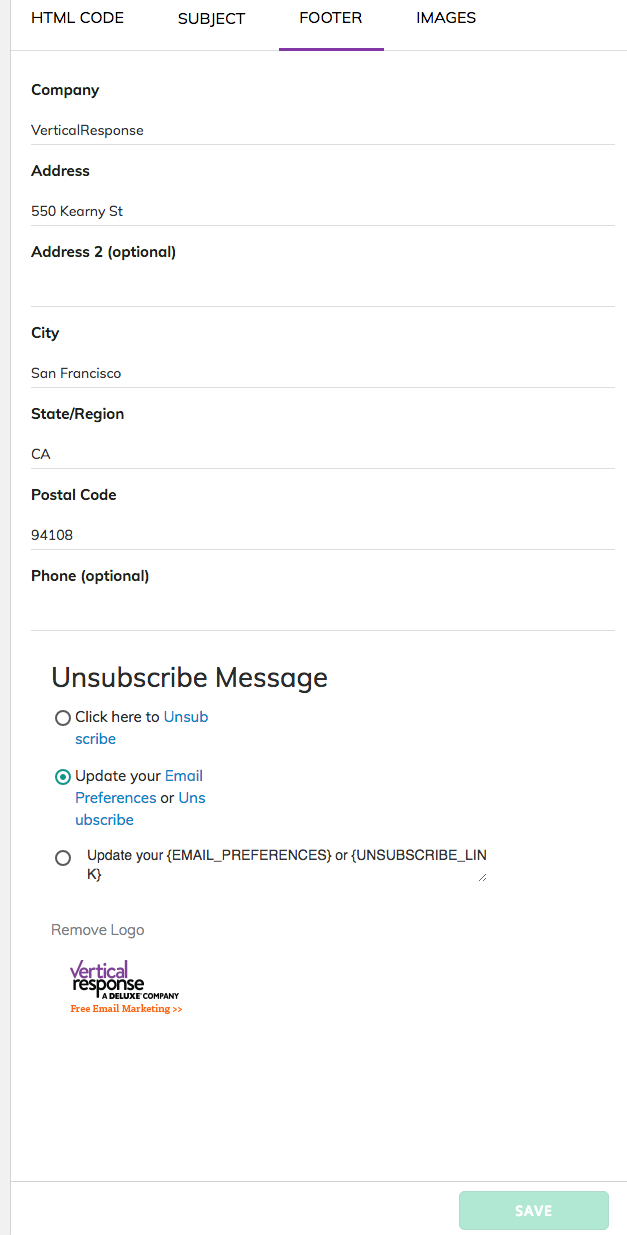Screen dimensions: 627x1235
Task: Select the custom unsubscribe message radio button
Action: coord(63,858)
